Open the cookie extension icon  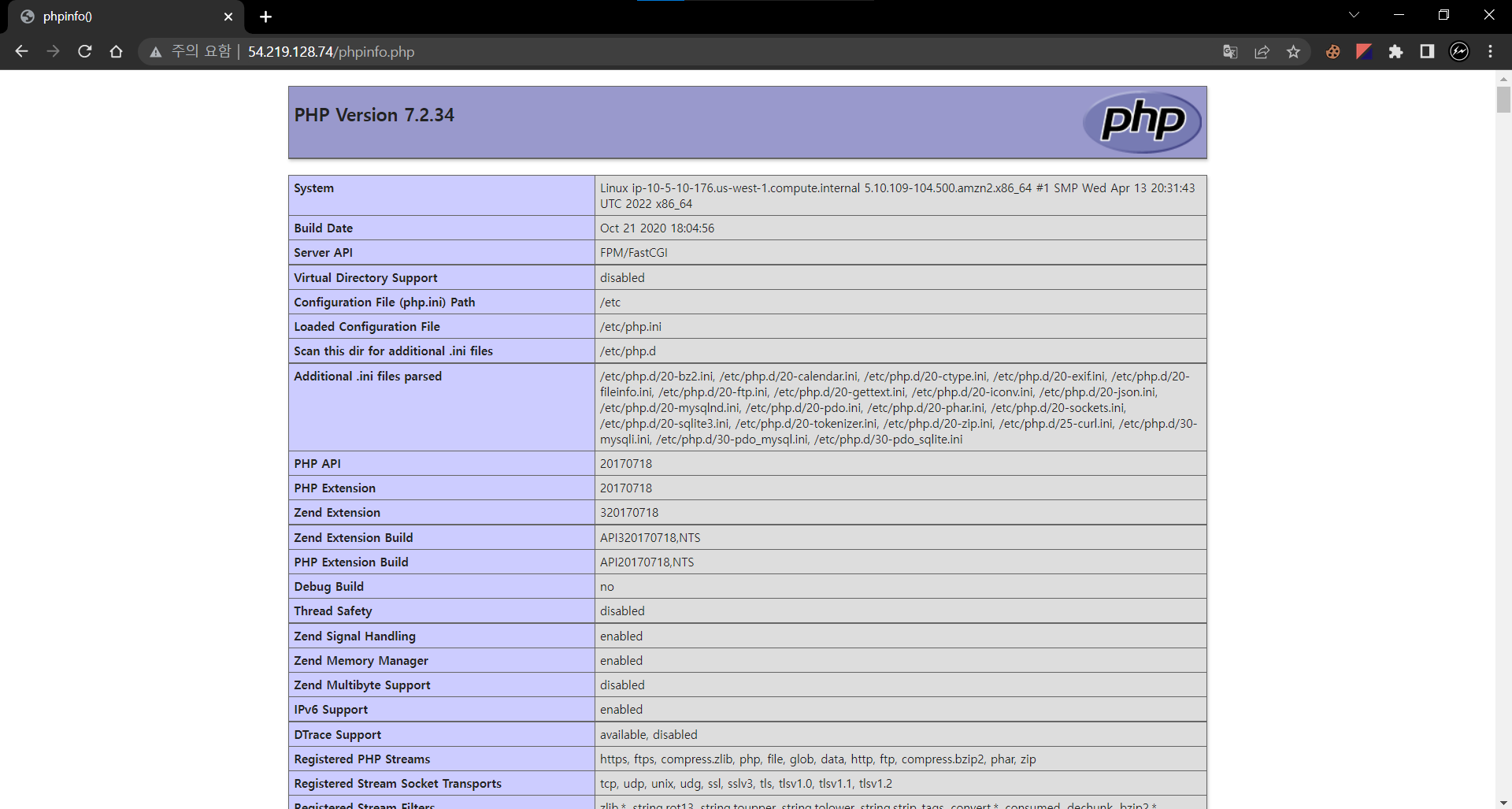click(1332, 52)
